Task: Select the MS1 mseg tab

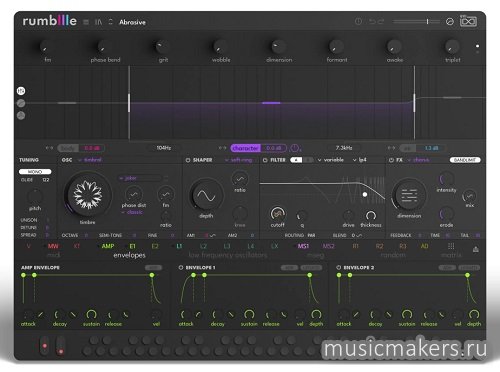Action: click(303, 246)
